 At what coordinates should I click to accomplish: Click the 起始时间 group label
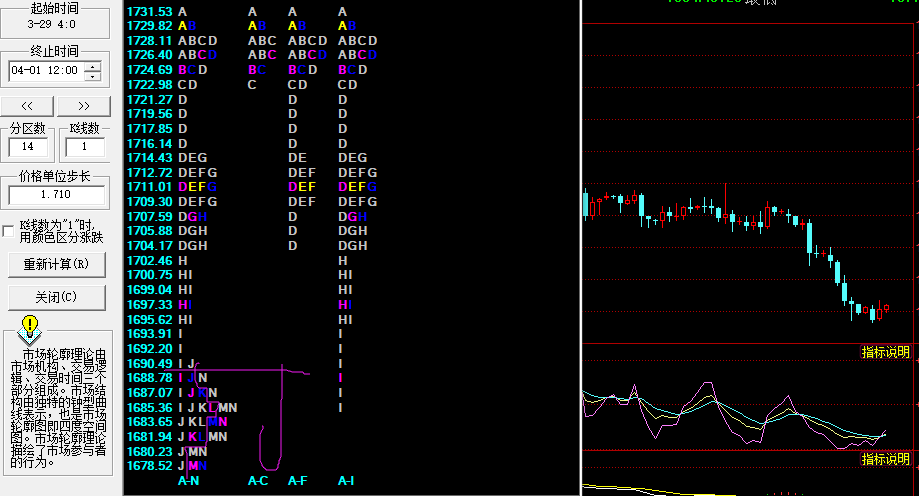click(x=54, y=8)
